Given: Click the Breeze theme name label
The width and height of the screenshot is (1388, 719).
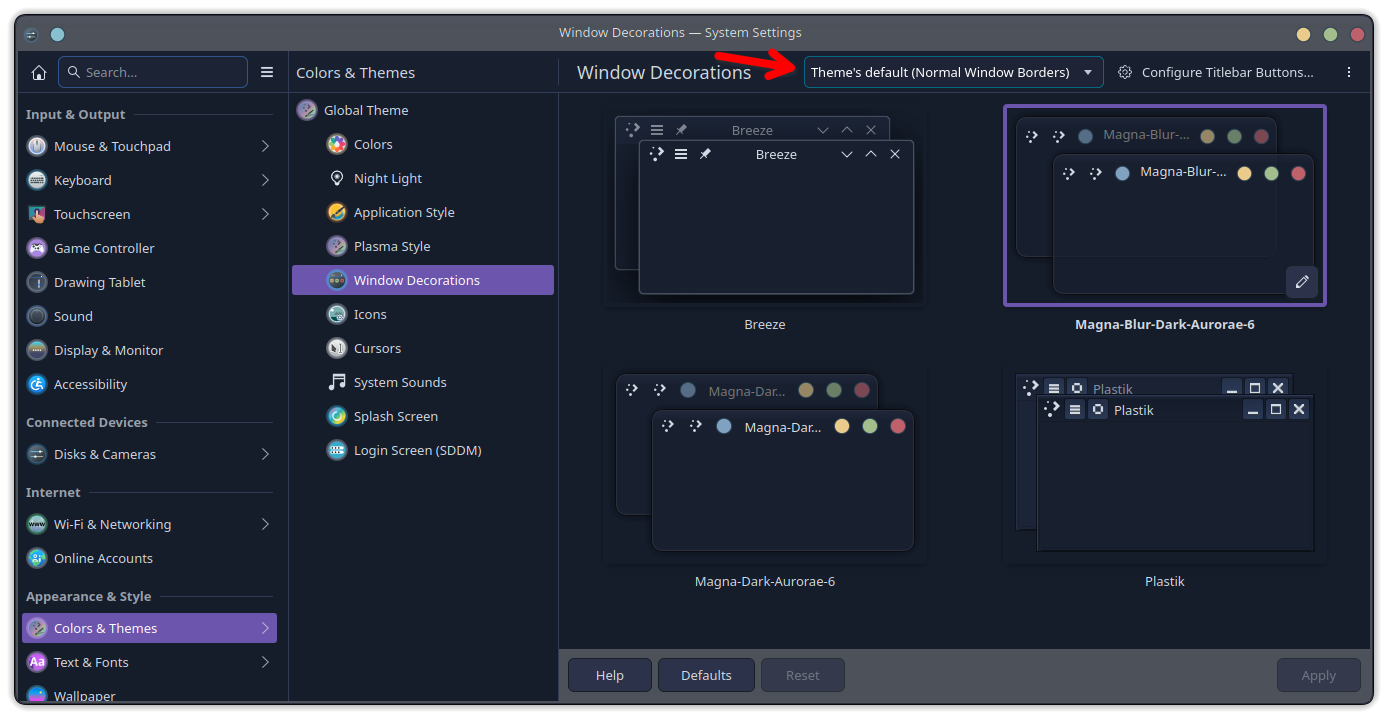Looking at the screenshot, I should [765, 325].
